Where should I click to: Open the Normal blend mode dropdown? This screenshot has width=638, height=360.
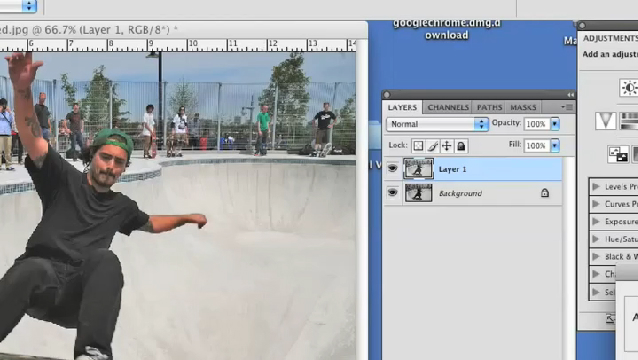(437, 124)
